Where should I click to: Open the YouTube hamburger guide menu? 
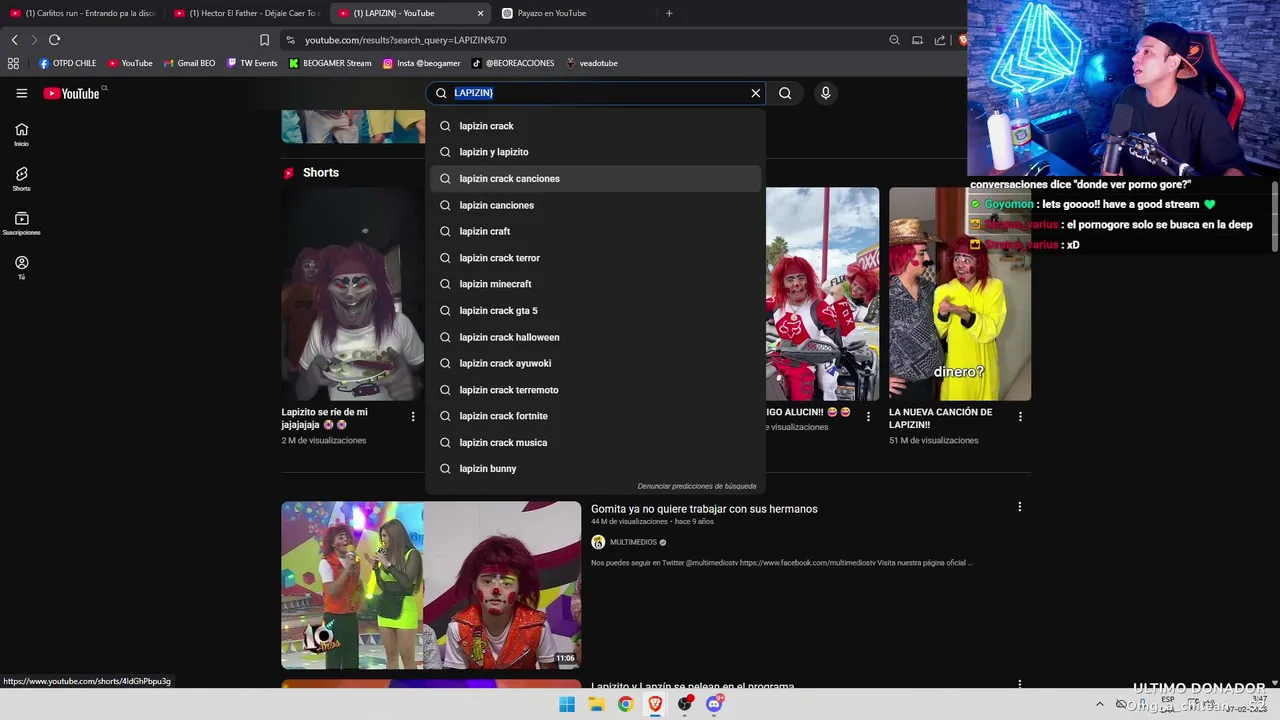pos(21,93)
